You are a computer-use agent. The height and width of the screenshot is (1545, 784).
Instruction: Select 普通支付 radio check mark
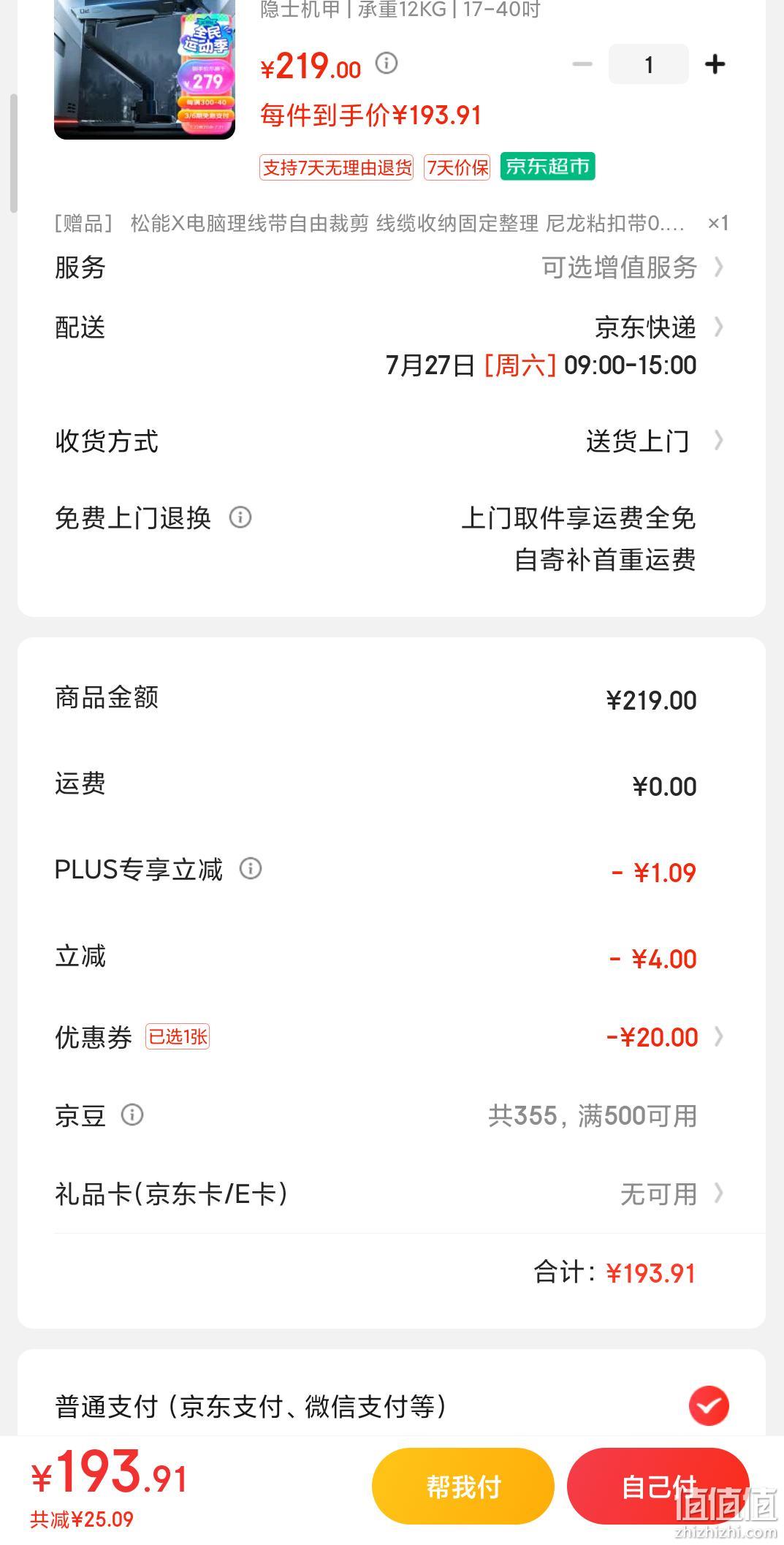(709, 1405)
